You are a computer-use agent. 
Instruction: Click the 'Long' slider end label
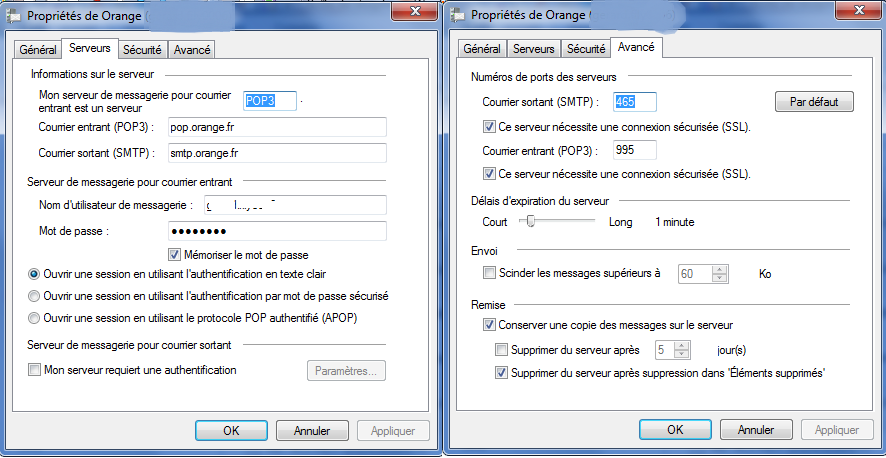pyautogui.click(x=620, y=222)
